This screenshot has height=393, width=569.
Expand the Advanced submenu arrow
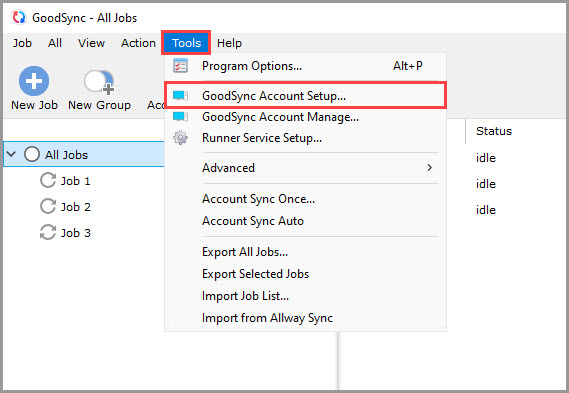430,168
